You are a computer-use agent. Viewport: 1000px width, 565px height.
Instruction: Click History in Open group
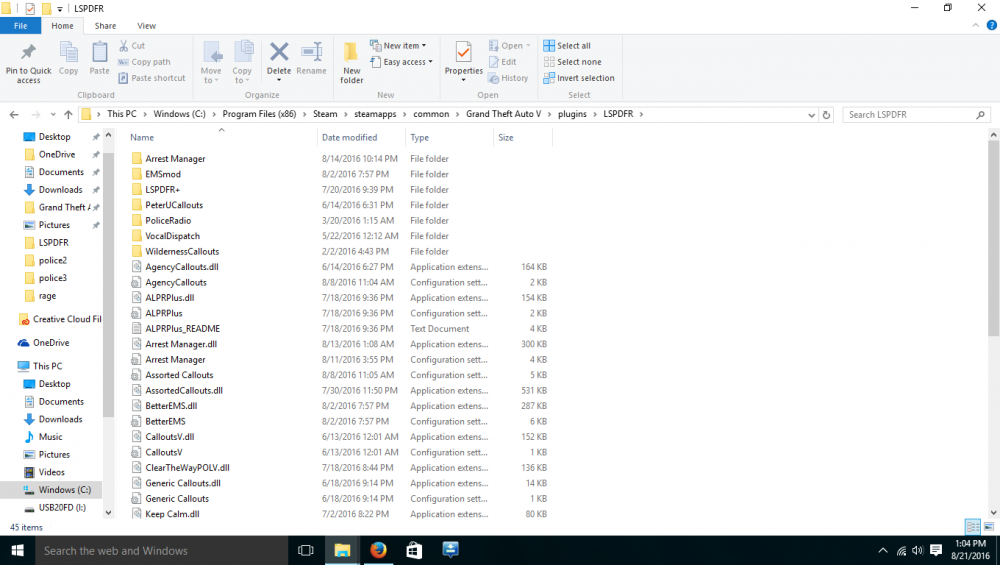tap(508, 78)
